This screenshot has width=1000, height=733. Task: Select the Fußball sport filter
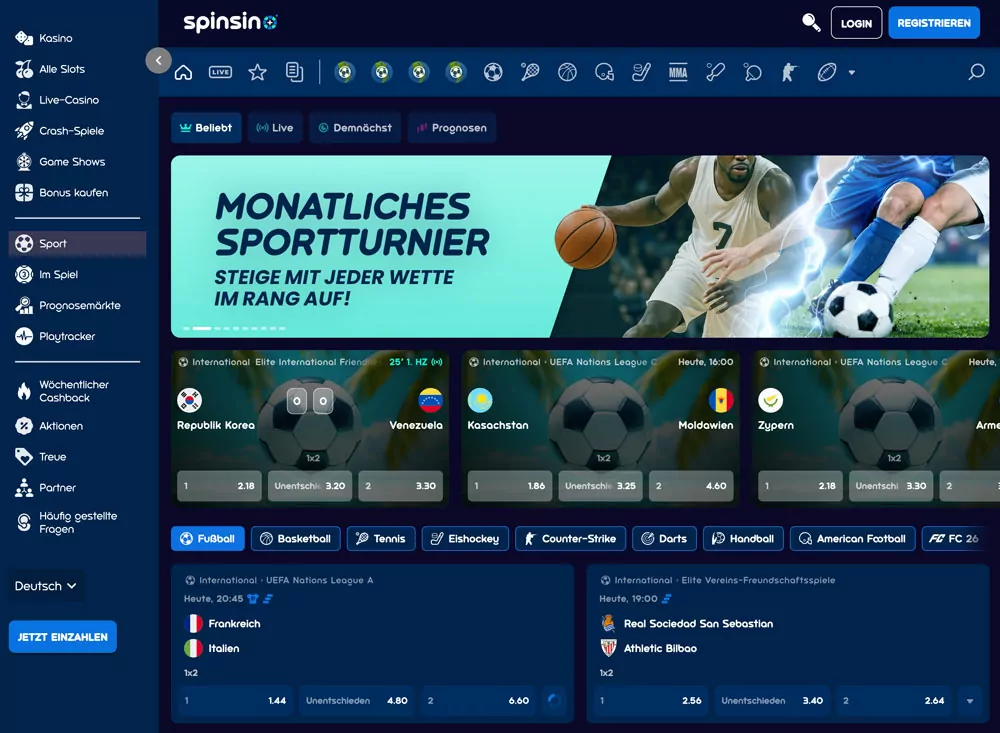pyautogui.click(x=207, y=538)
